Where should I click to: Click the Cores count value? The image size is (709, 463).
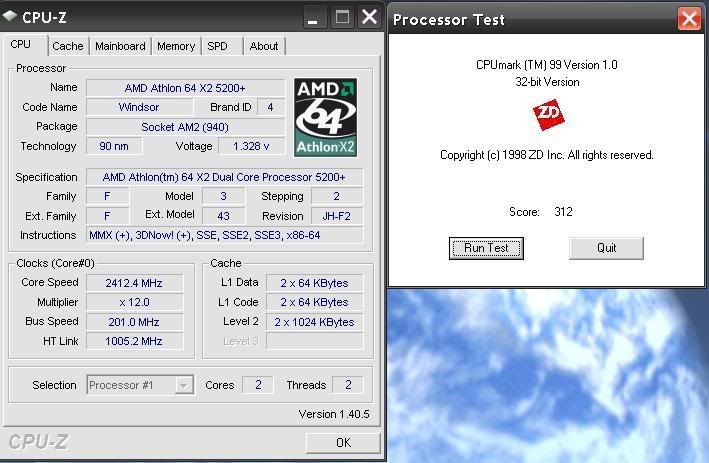click(x=258, y=385)
